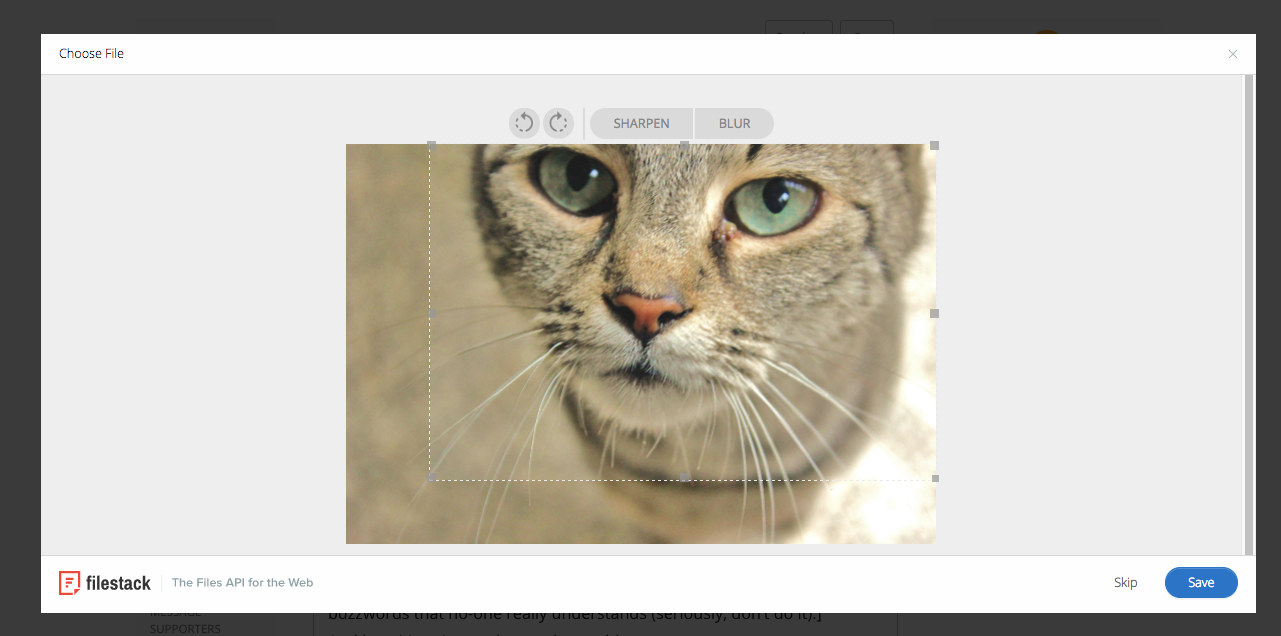Apply the SHARPEN filter
Screen dimensions: 1281x636
coord(641,123)
